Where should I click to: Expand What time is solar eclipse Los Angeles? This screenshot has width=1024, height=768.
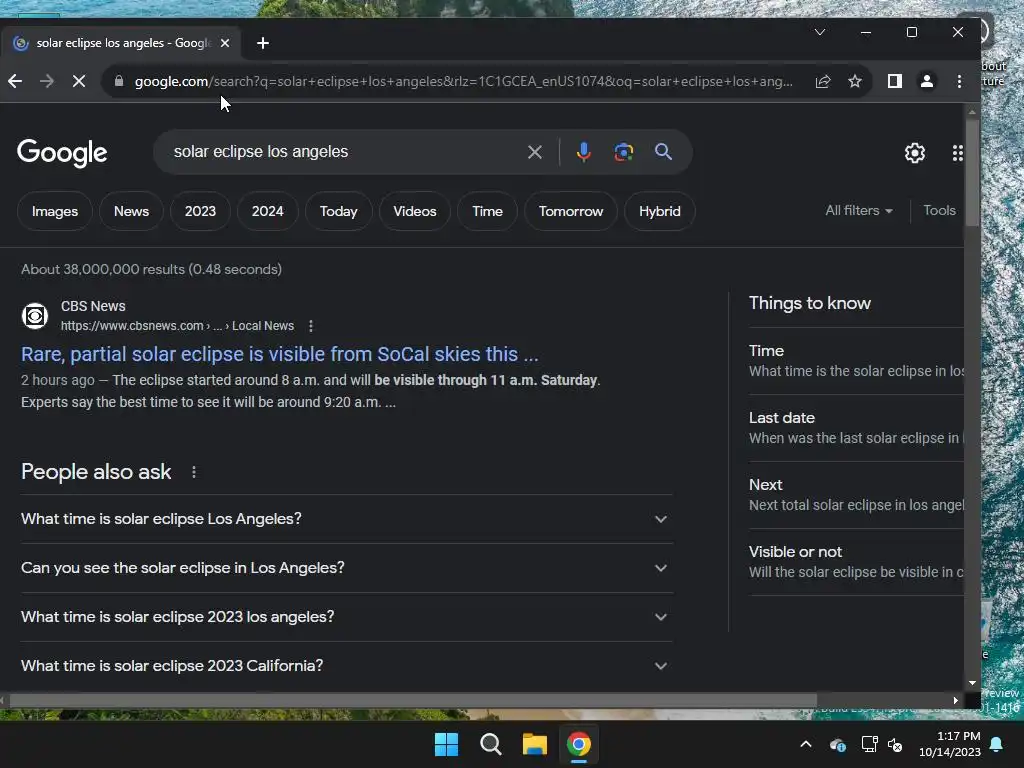(347, 519)
